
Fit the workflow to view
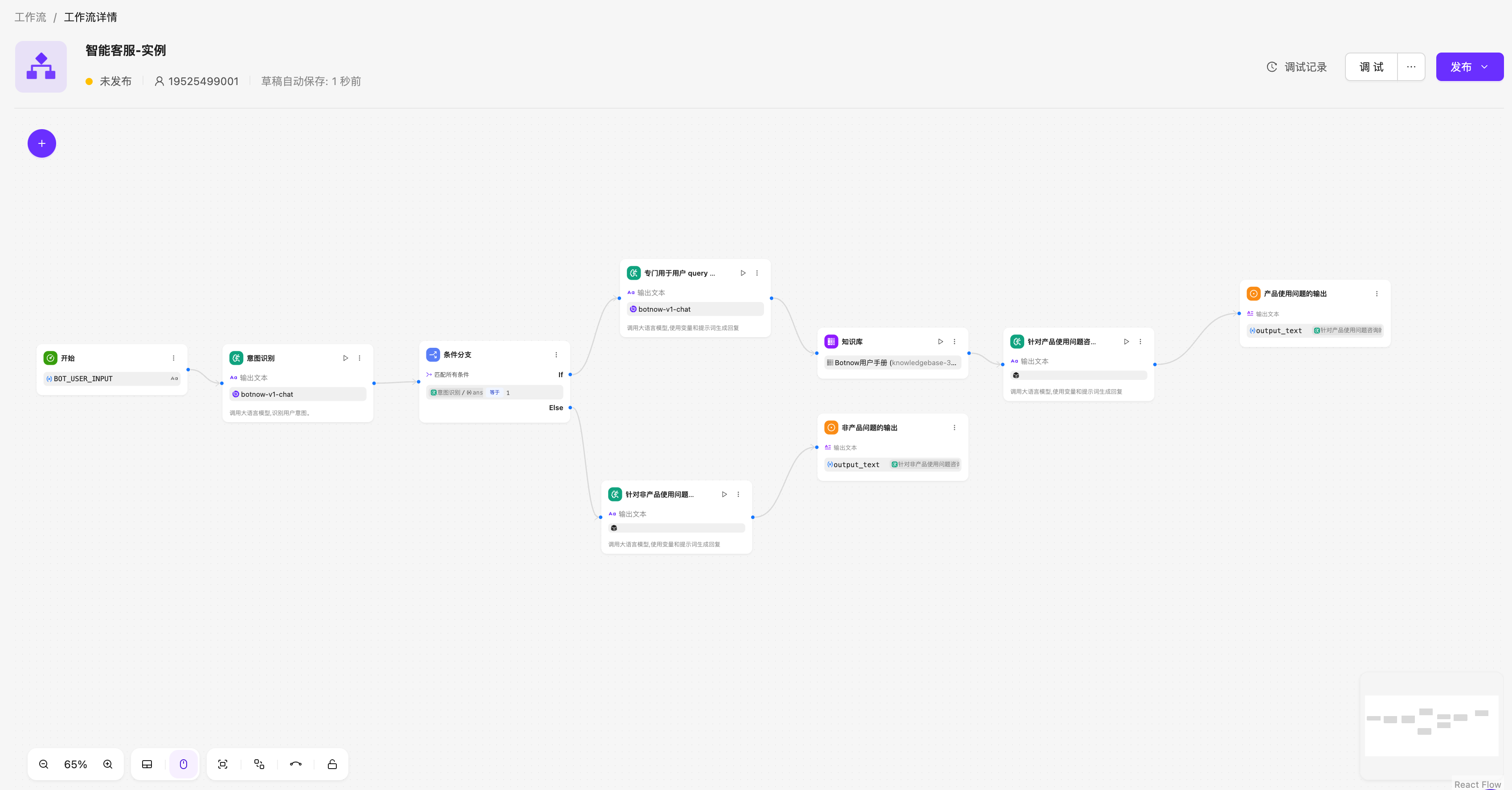click(222, 764)
